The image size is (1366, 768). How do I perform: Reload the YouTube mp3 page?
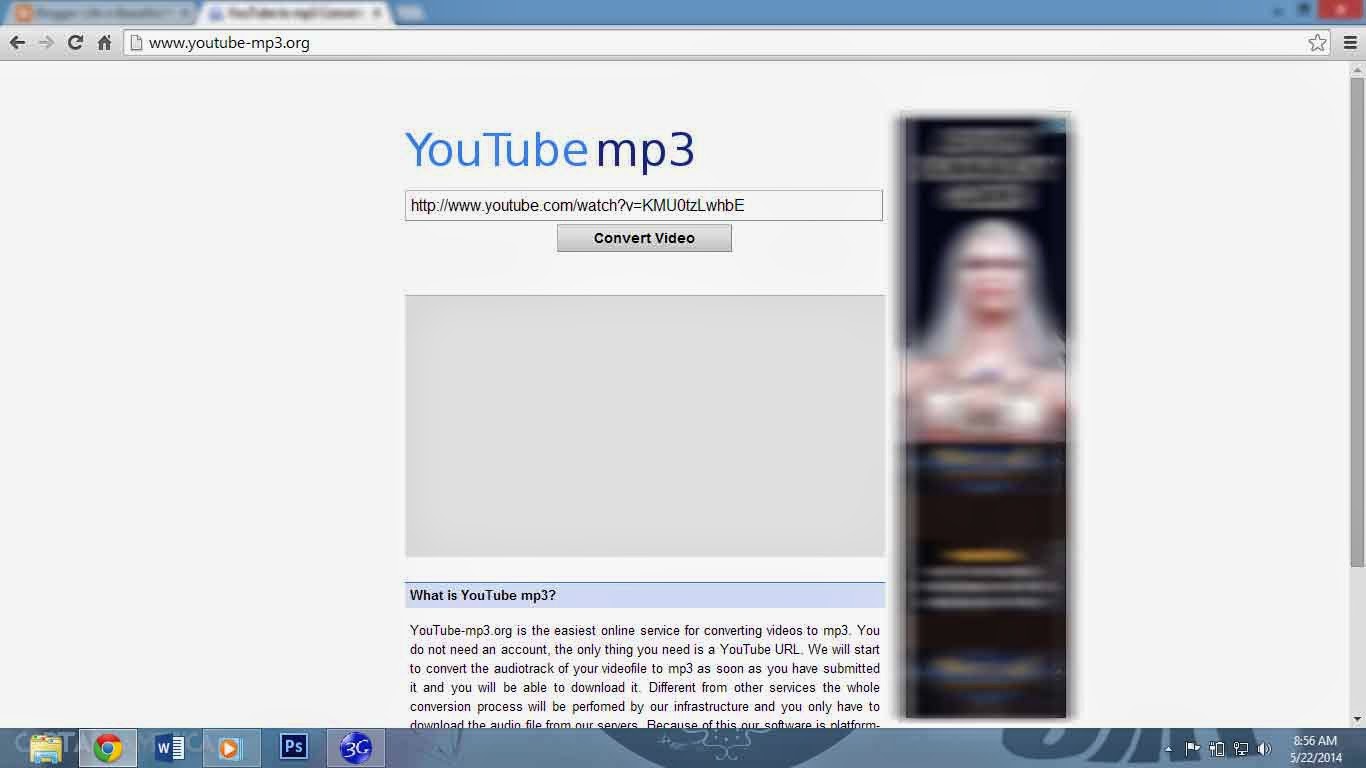(x=74, y=43)
